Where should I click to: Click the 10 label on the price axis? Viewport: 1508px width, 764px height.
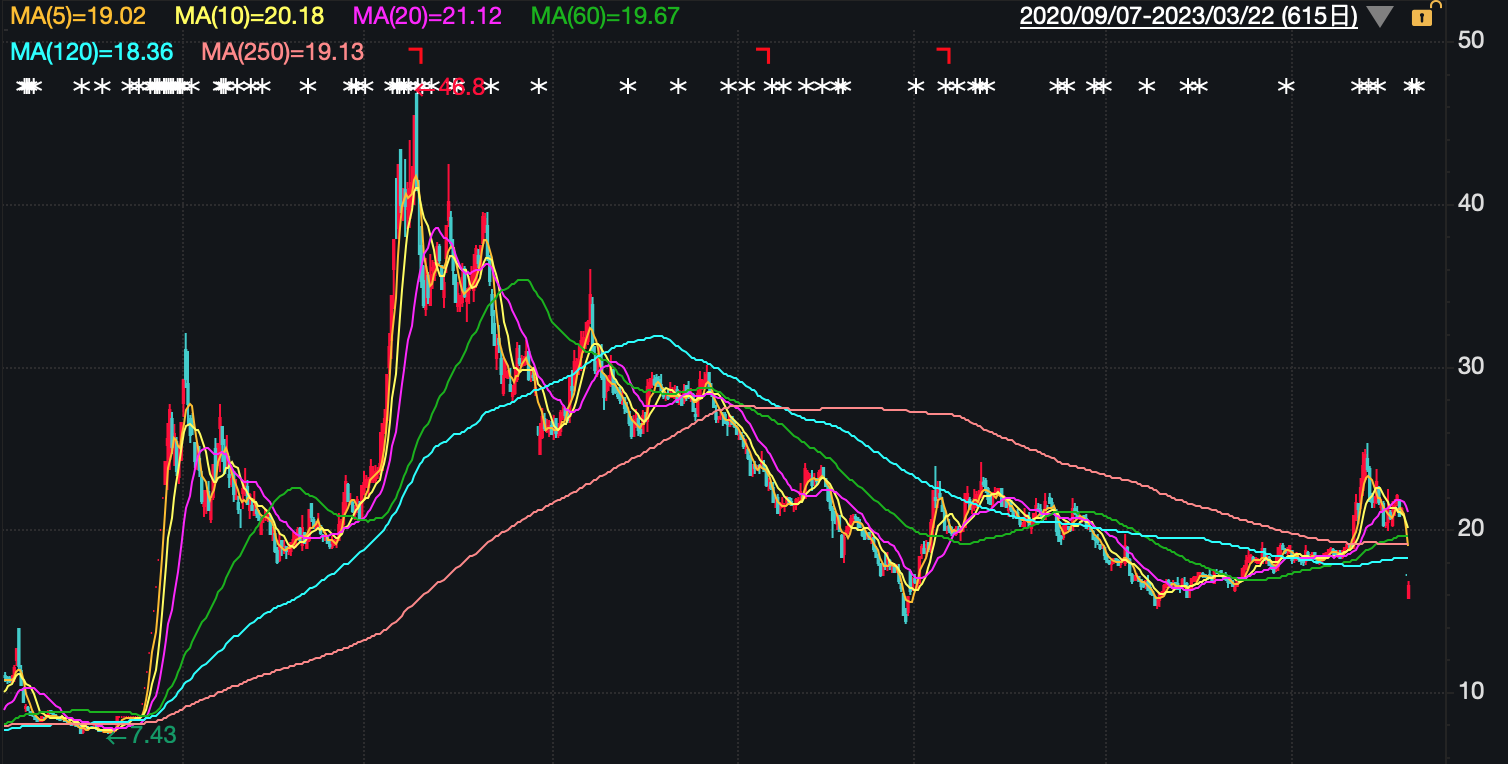pos(1470,691)
